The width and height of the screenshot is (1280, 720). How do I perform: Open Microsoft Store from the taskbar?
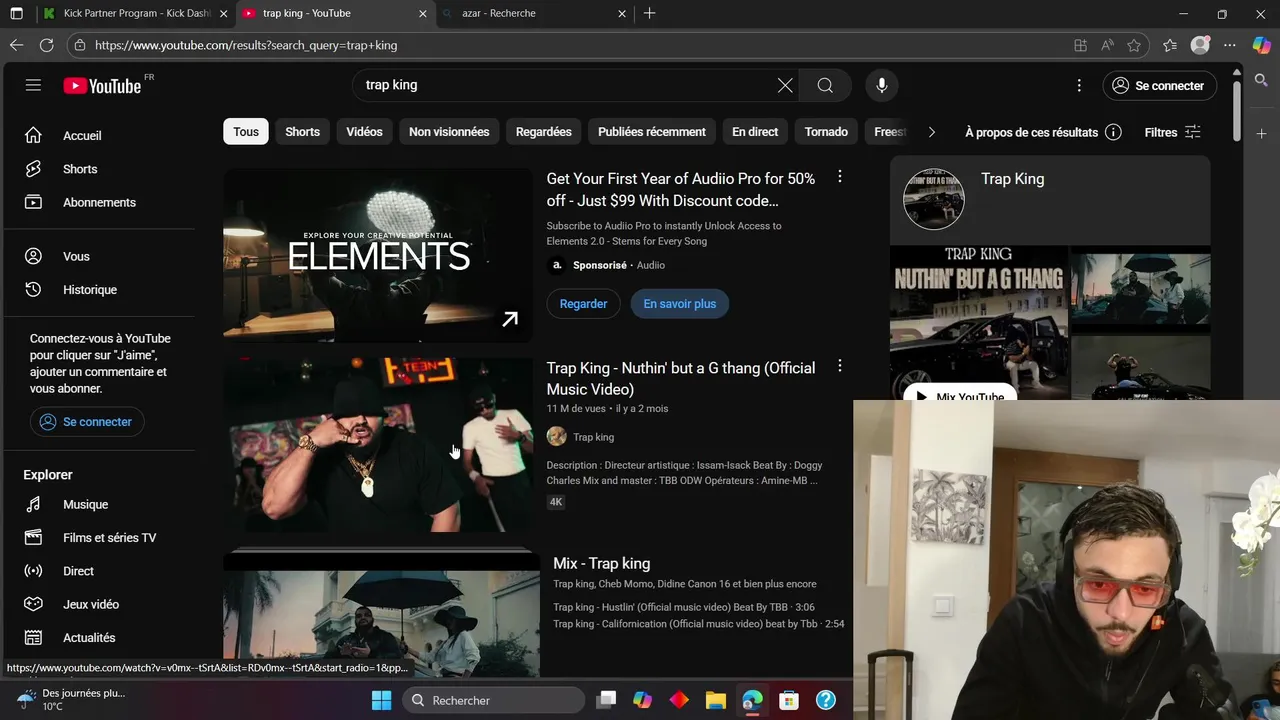789,700
